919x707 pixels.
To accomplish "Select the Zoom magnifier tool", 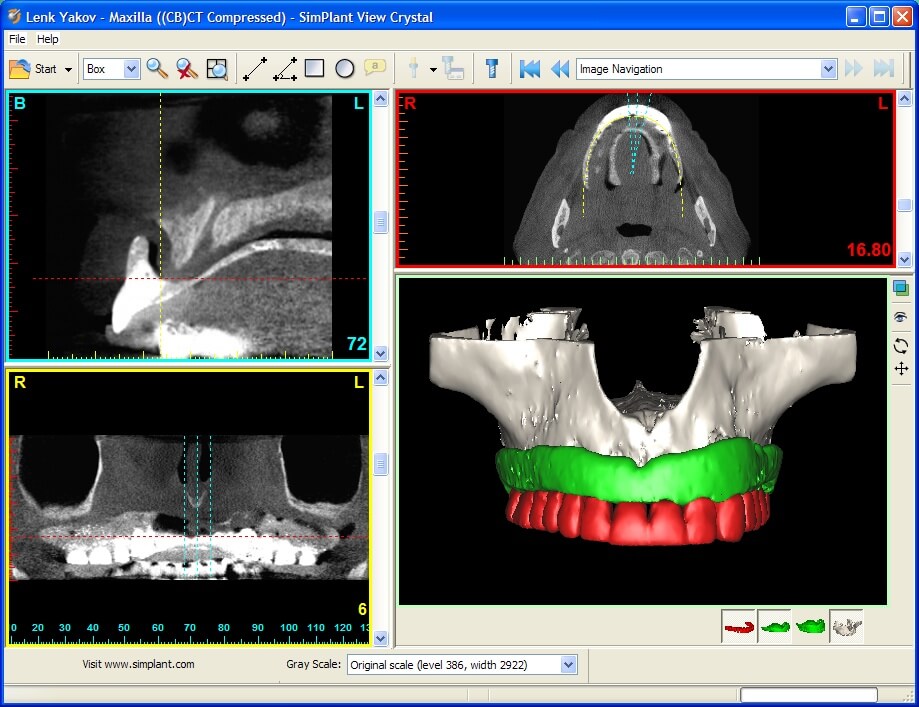I will [155, 68].
